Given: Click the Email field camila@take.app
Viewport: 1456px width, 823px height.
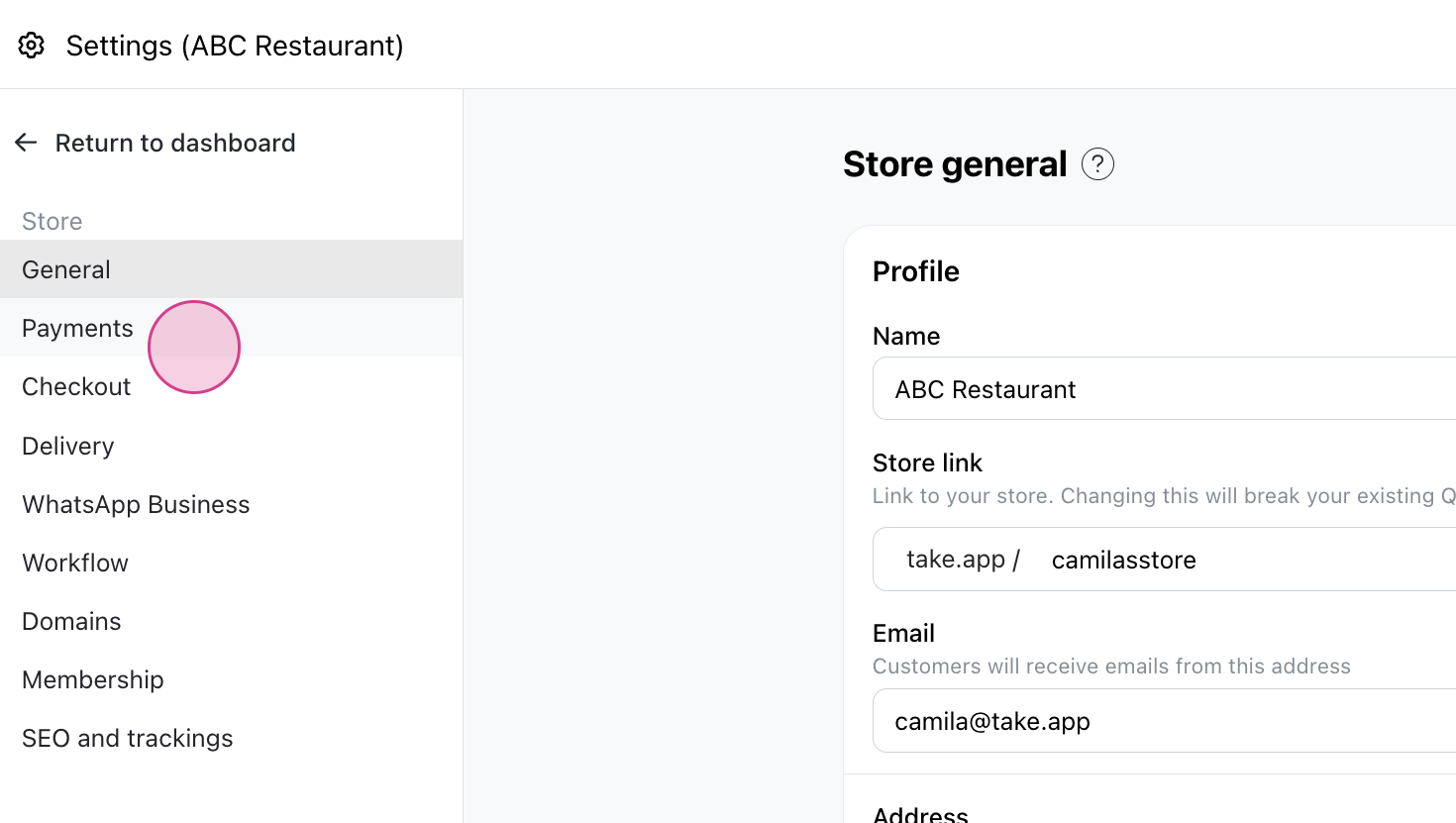Looking at the screenshot, I should pyautogui.click(x=1165, y=721).
